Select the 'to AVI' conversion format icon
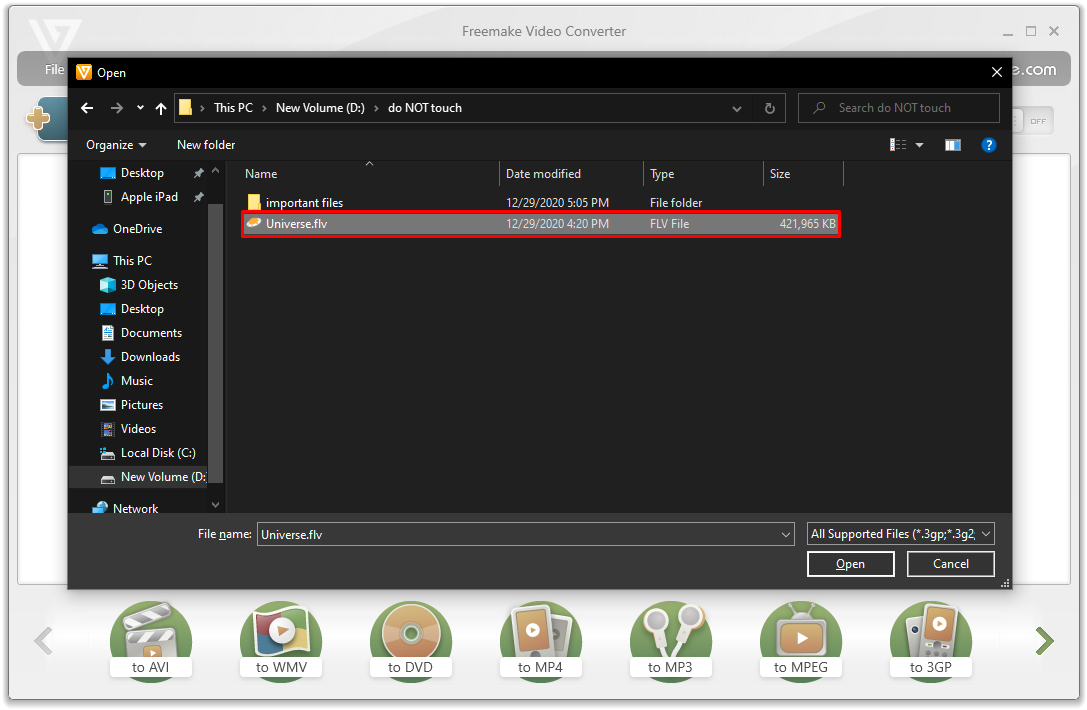 pyautogui.click(x=150, y=639)
